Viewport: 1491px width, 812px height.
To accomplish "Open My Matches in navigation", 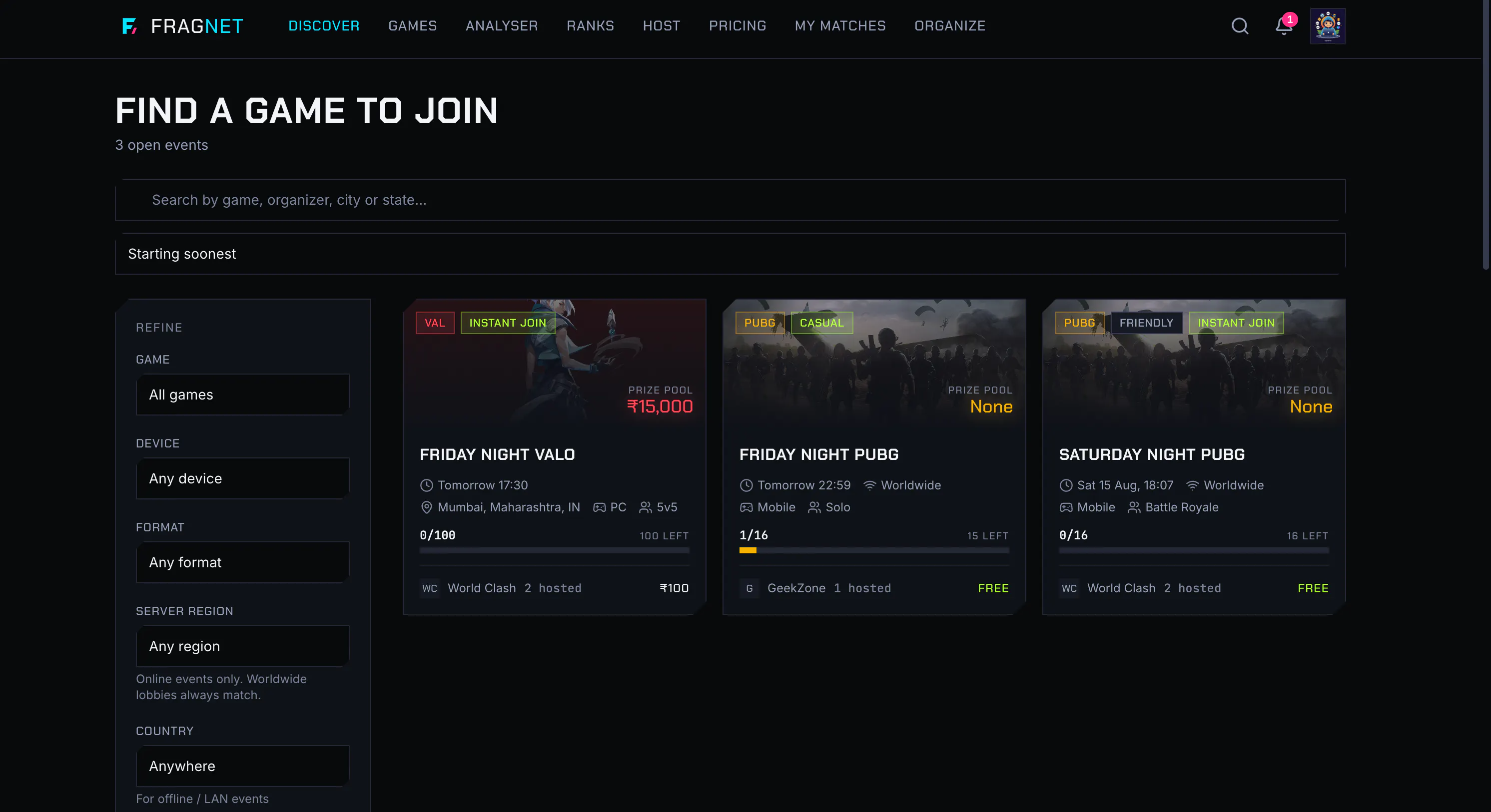I will point(840,26).
